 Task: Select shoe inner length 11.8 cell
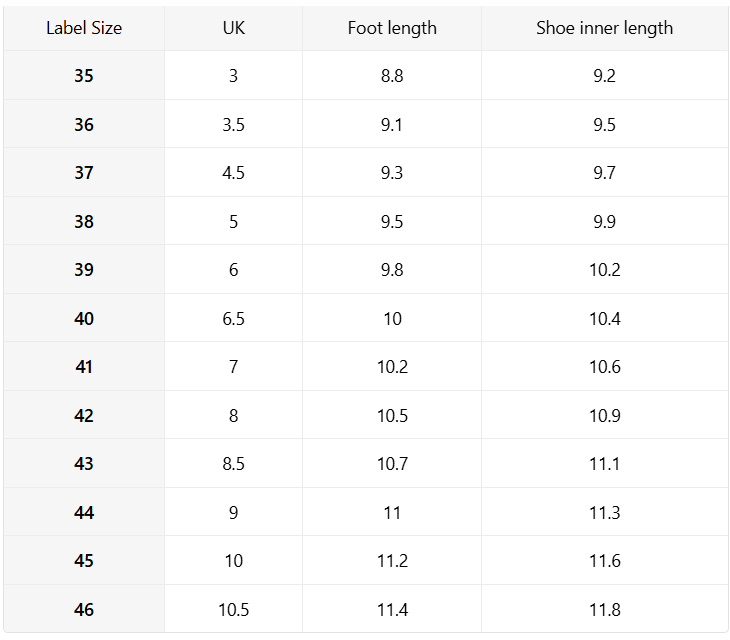(x=604, y=610)
